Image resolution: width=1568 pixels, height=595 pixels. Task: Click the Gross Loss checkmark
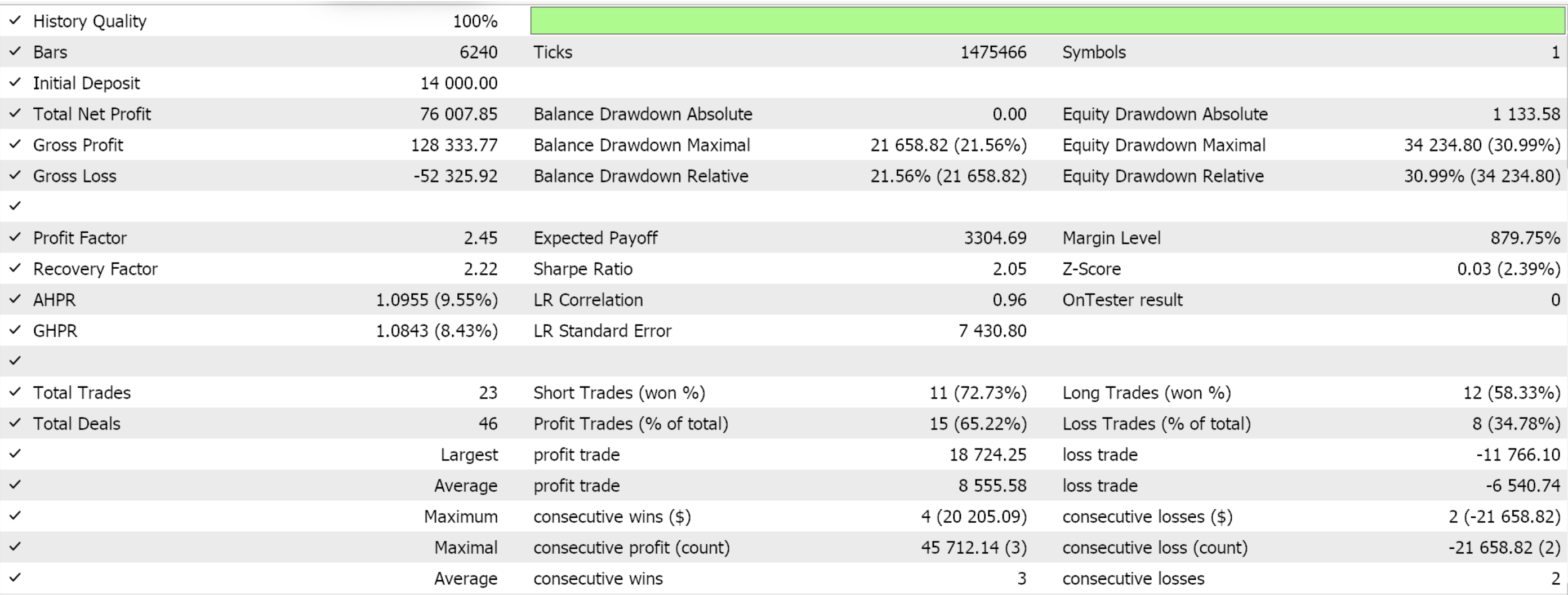(x=15, y=175)
